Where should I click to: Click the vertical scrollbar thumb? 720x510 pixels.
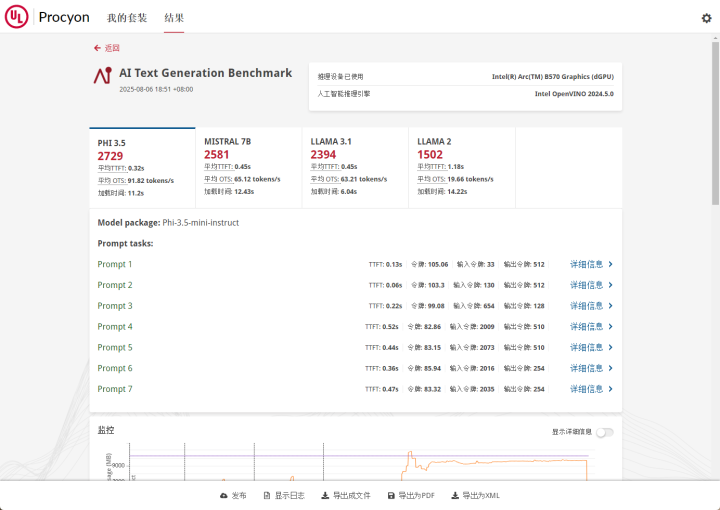pos(715,123)
